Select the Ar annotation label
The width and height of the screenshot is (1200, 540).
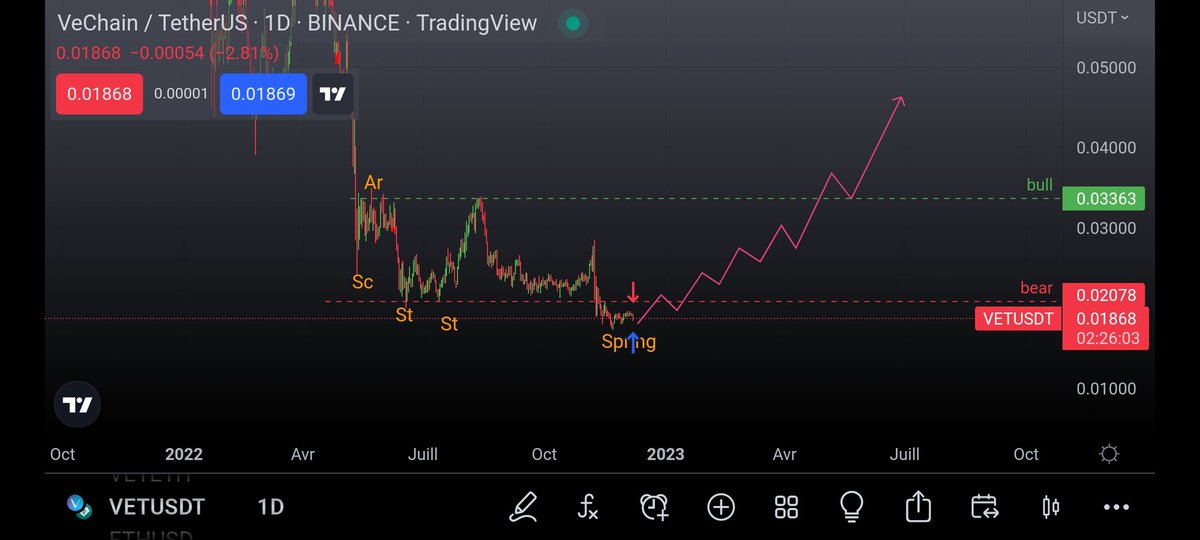tap(374, 183)
